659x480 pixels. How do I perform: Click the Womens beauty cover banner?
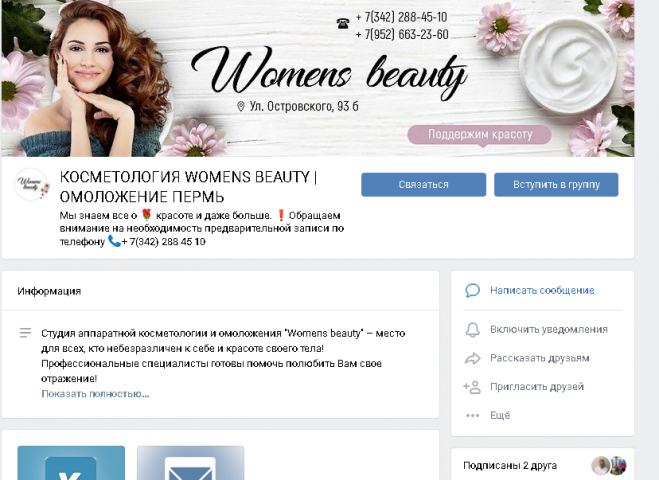coord(318,78)
